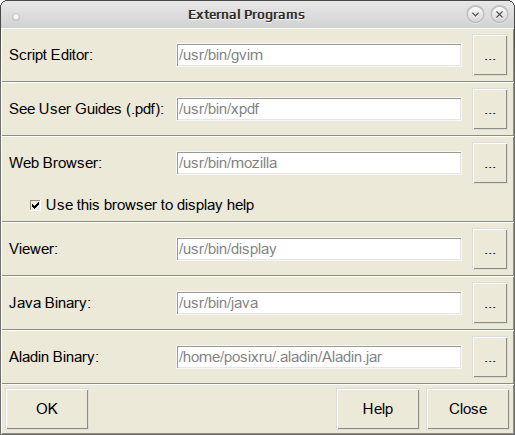Browse for PDF user guide viewer
The image size is (515, 435).
click(490, 109)
